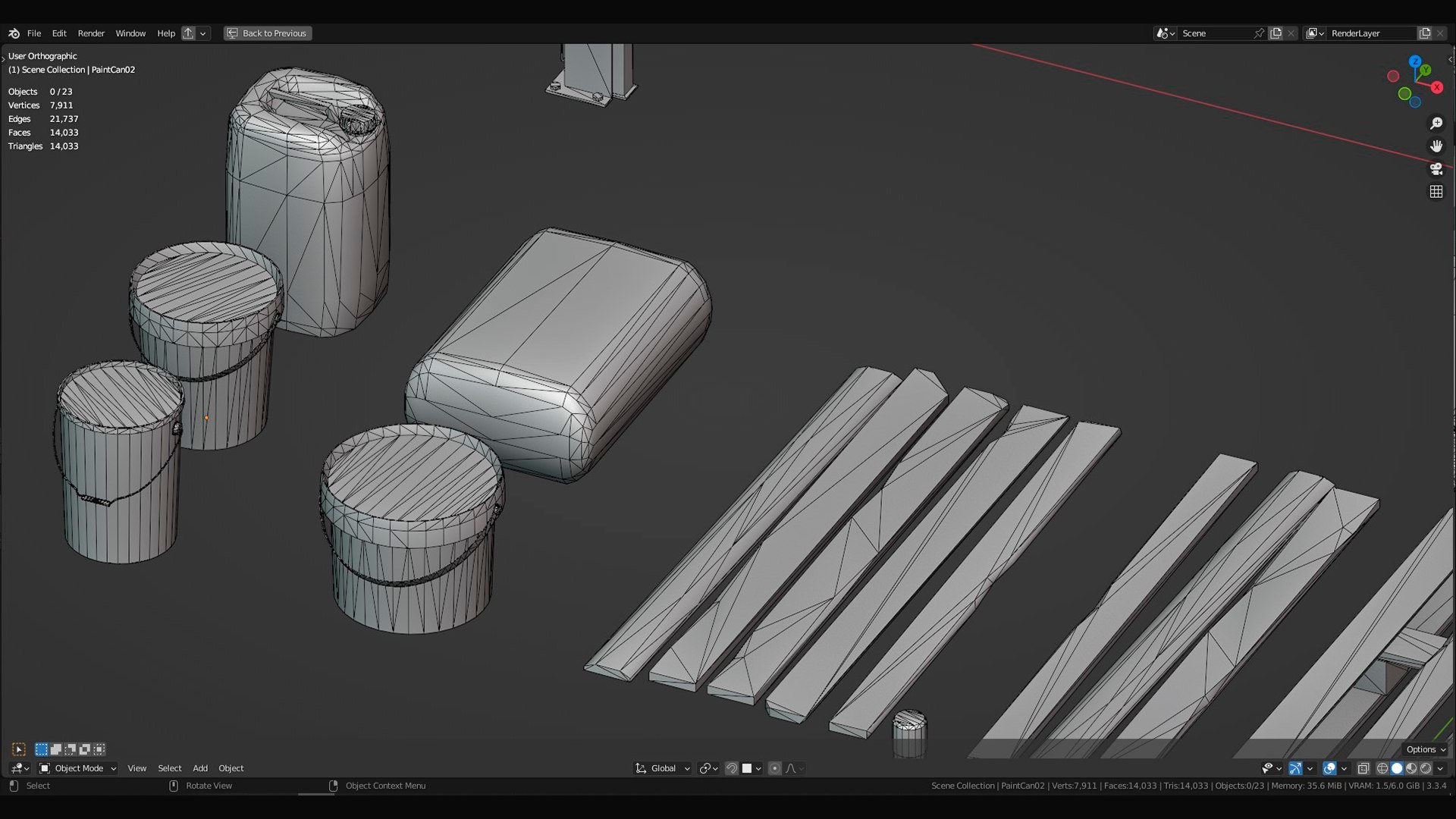
Task: Open editor type dropdown in header
Action: 20,768
